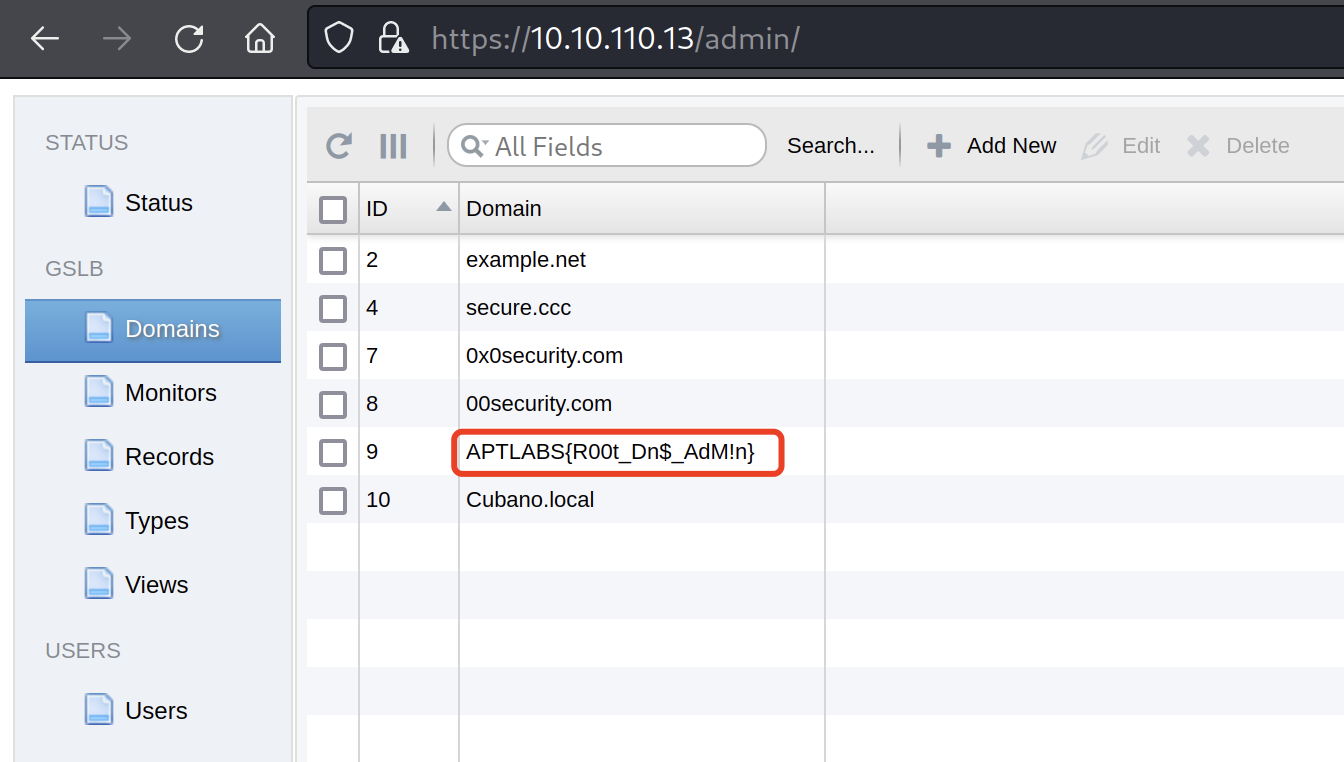1344x762 pixels.
Task: Check the box for example.net row
Action: click(x=333, y=261)
